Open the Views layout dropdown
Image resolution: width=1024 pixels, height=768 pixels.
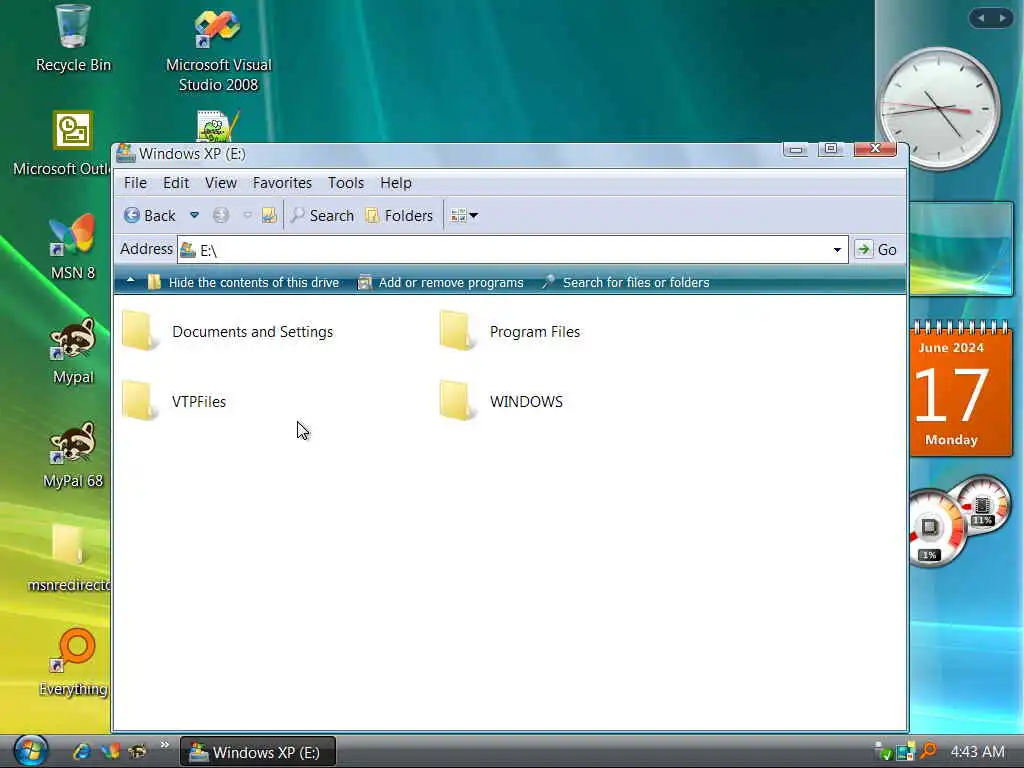coord(464,216)
